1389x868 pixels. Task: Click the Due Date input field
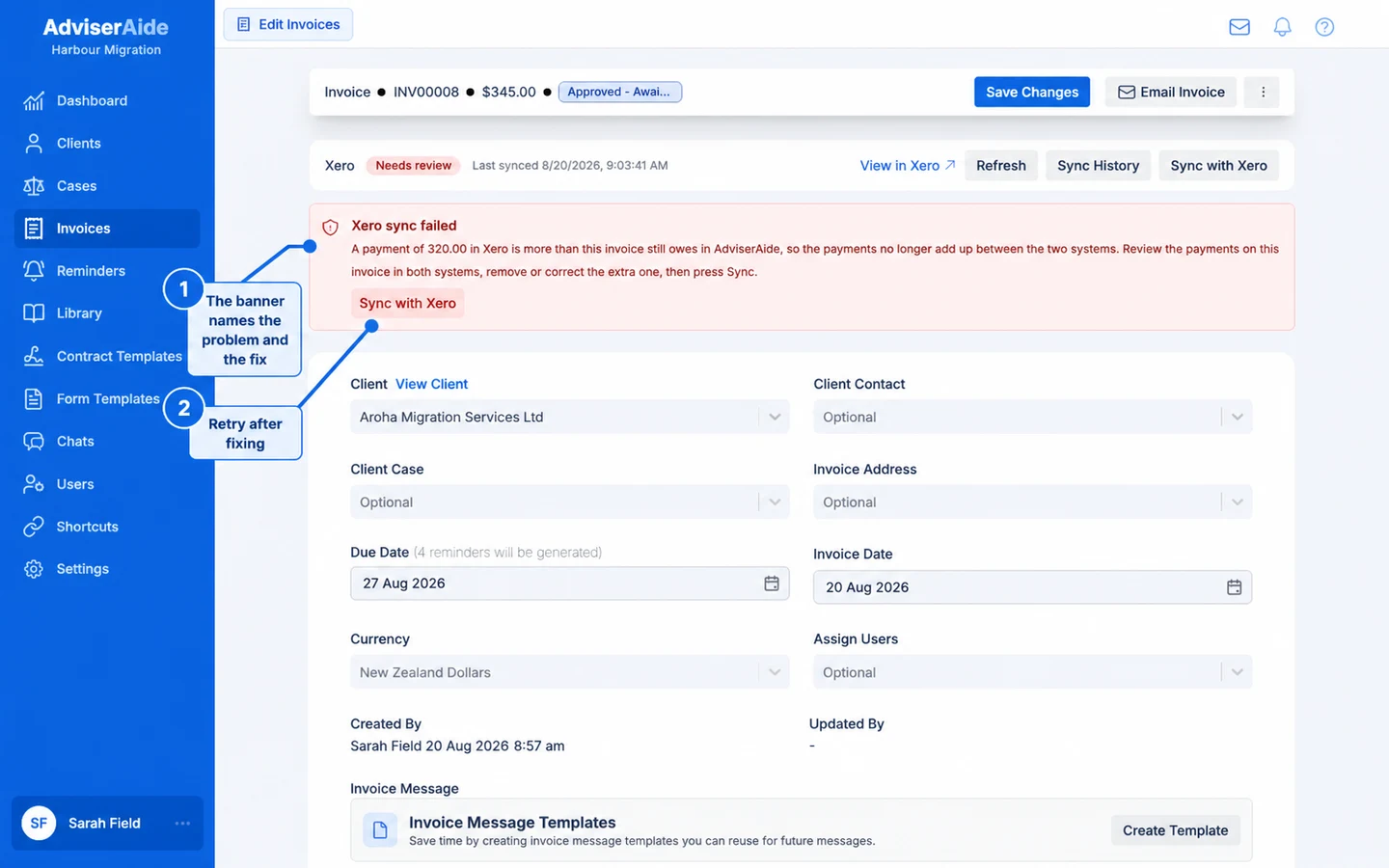click(x=570, y=583)
